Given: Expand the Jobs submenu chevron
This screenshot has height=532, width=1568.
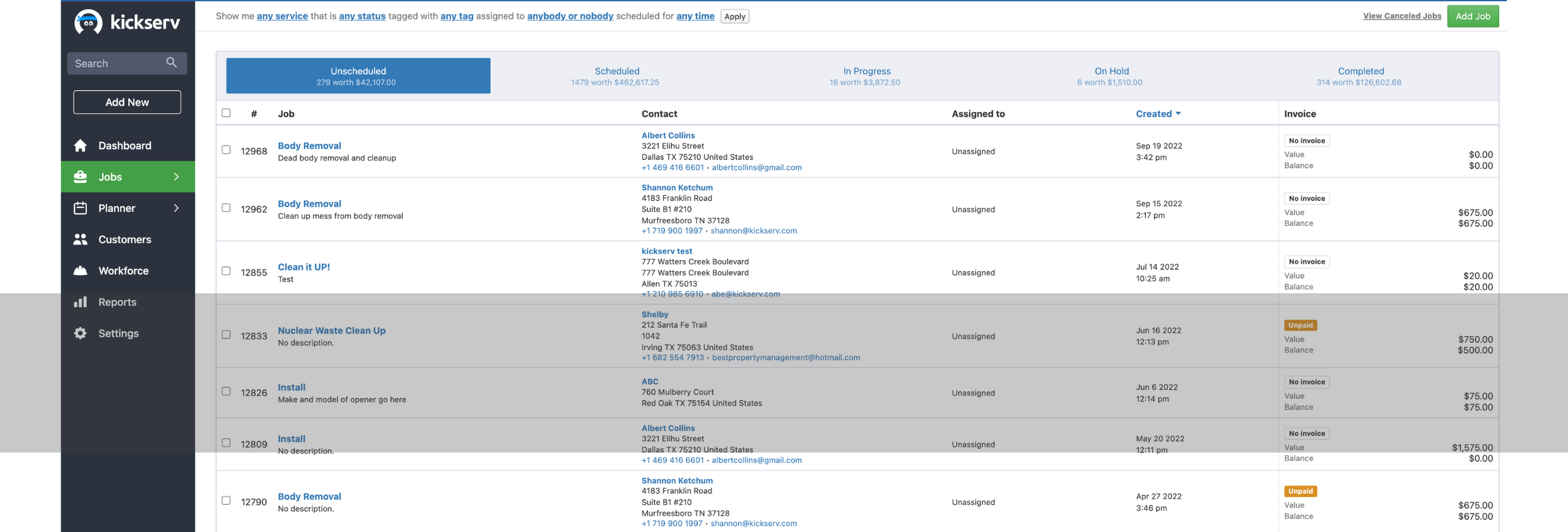Looking at the screenshot, I should (x=176, y=177).
